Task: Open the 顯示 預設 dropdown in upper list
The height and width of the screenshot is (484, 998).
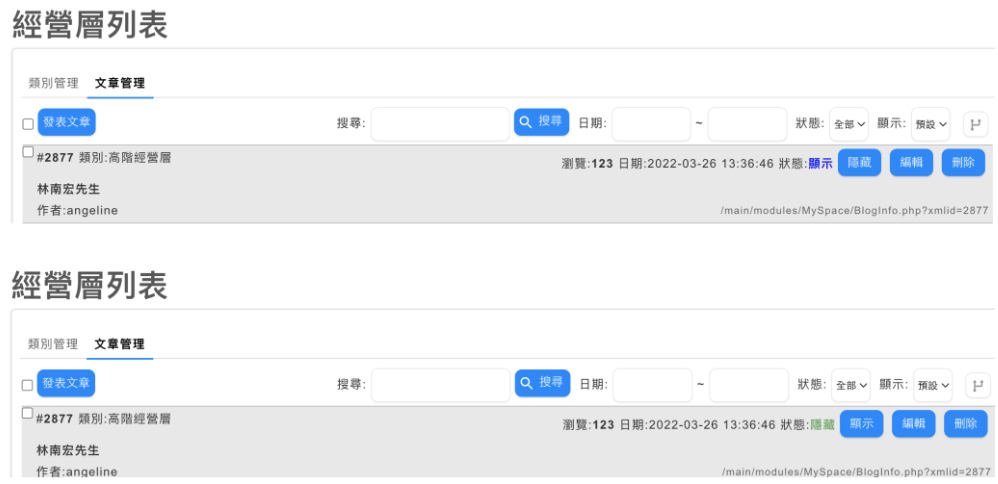Action: (930, 124)
